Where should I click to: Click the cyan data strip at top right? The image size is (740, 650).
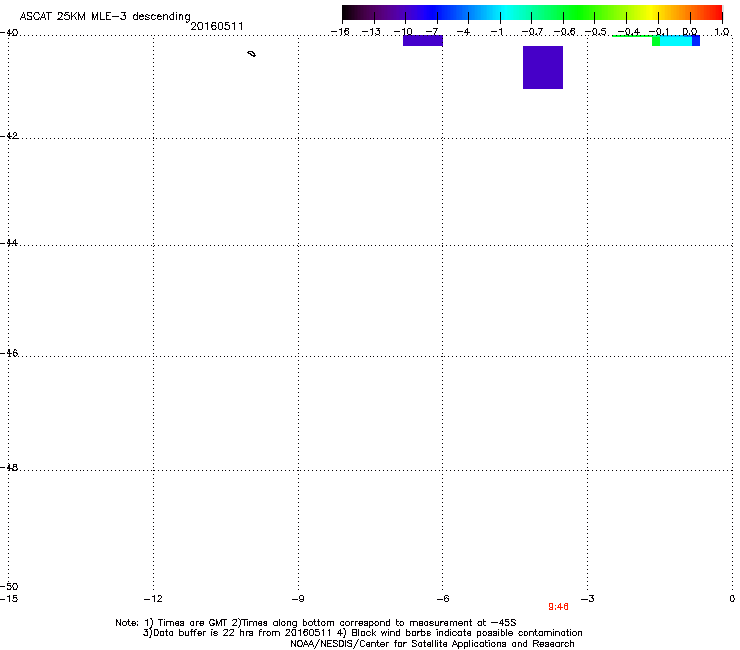point(676,41)
